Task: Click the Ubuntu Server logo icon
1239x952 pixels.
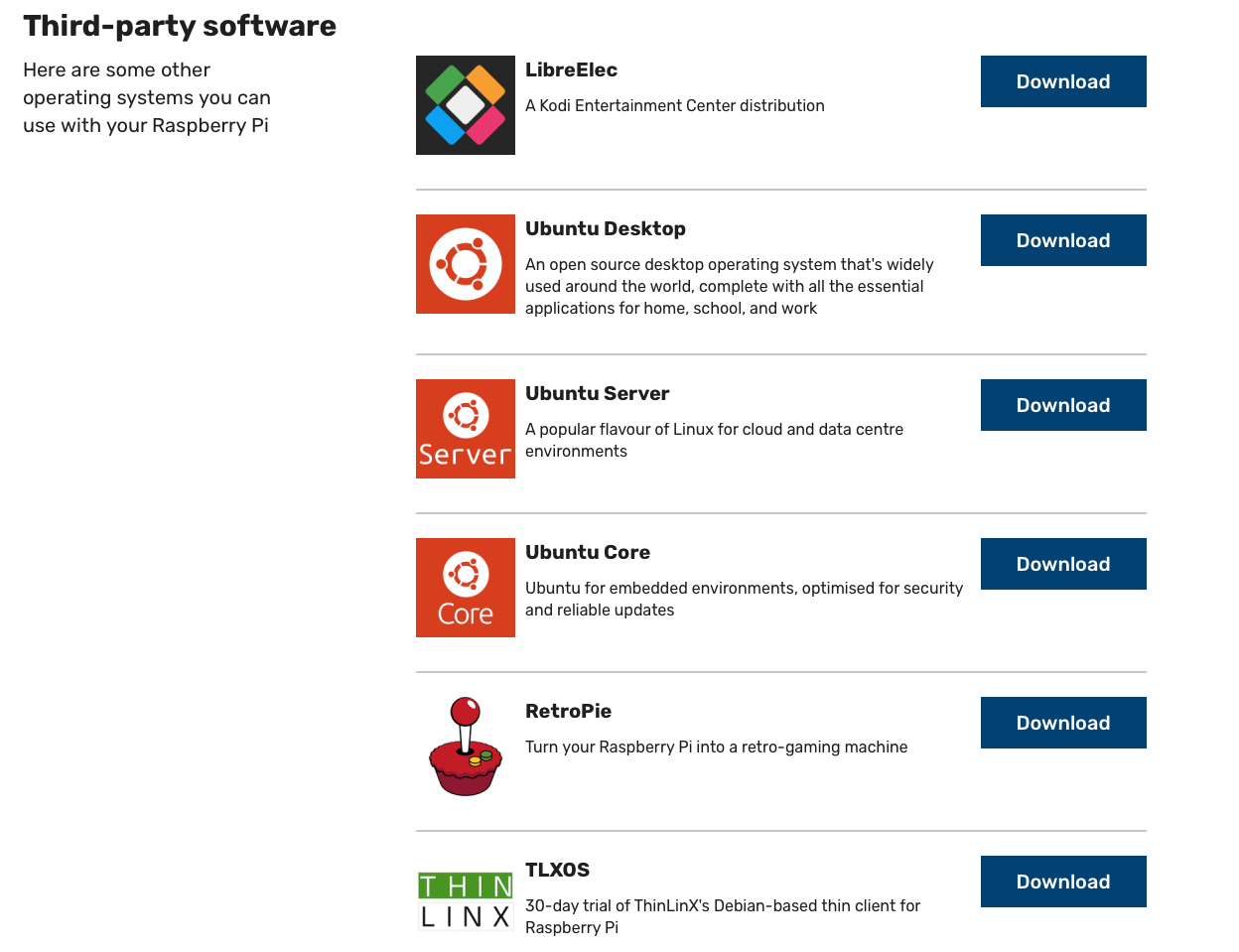Action: pos(465,429)
